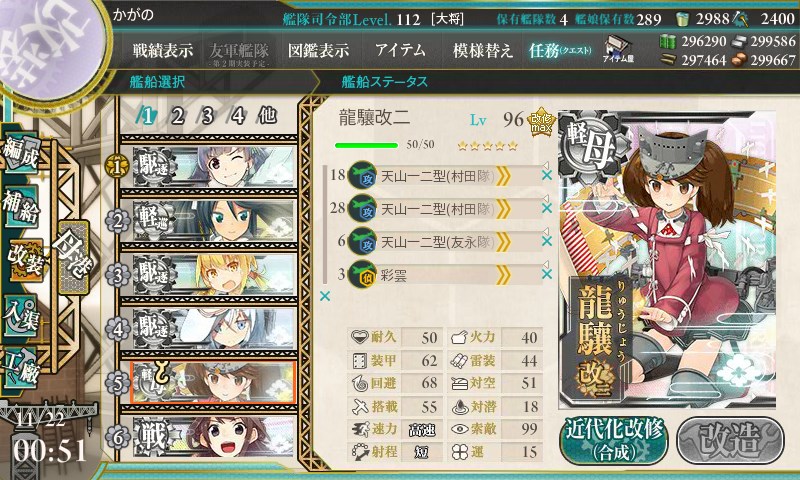Image resolution: width=800 pixels, height=480 pixels.
Task: Open the 補給 resupply sidebar icon
Action: pyautogui.click(x=20, y=205)
